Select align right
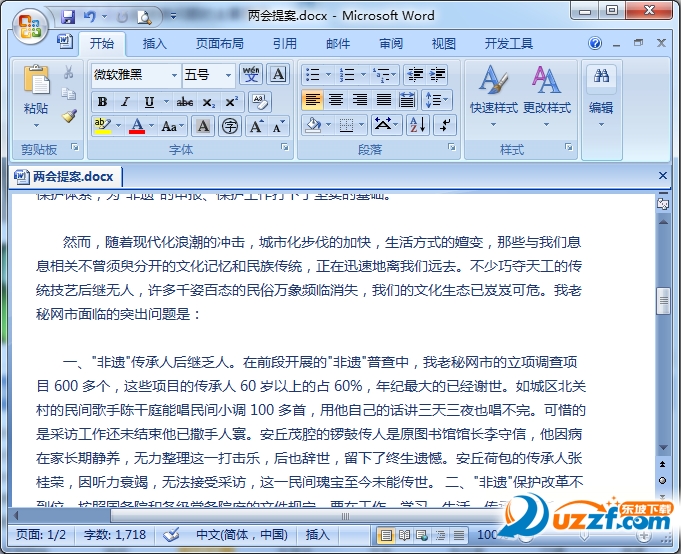The image size is (681, 554). tap(360, 100)
